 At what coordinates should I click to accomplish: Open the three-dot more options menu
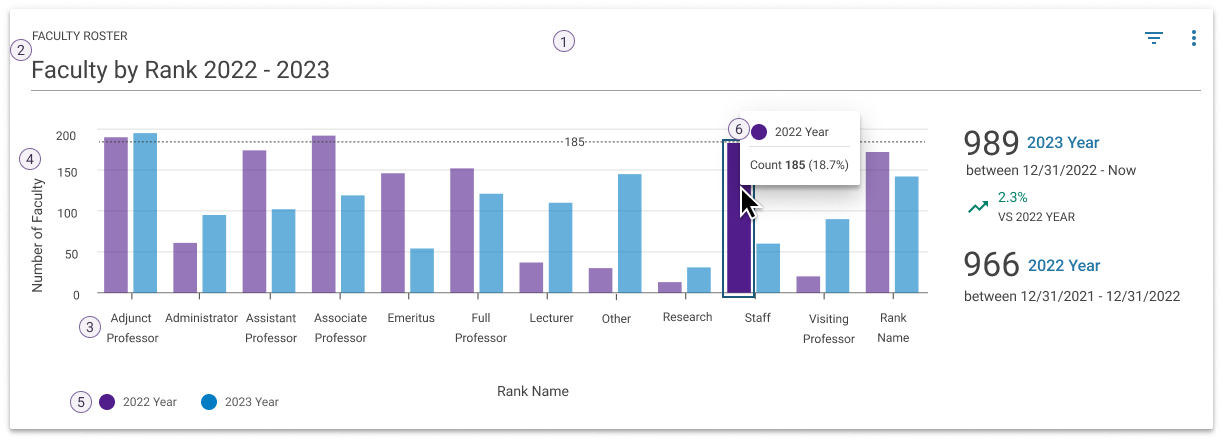coord(1193,39)
